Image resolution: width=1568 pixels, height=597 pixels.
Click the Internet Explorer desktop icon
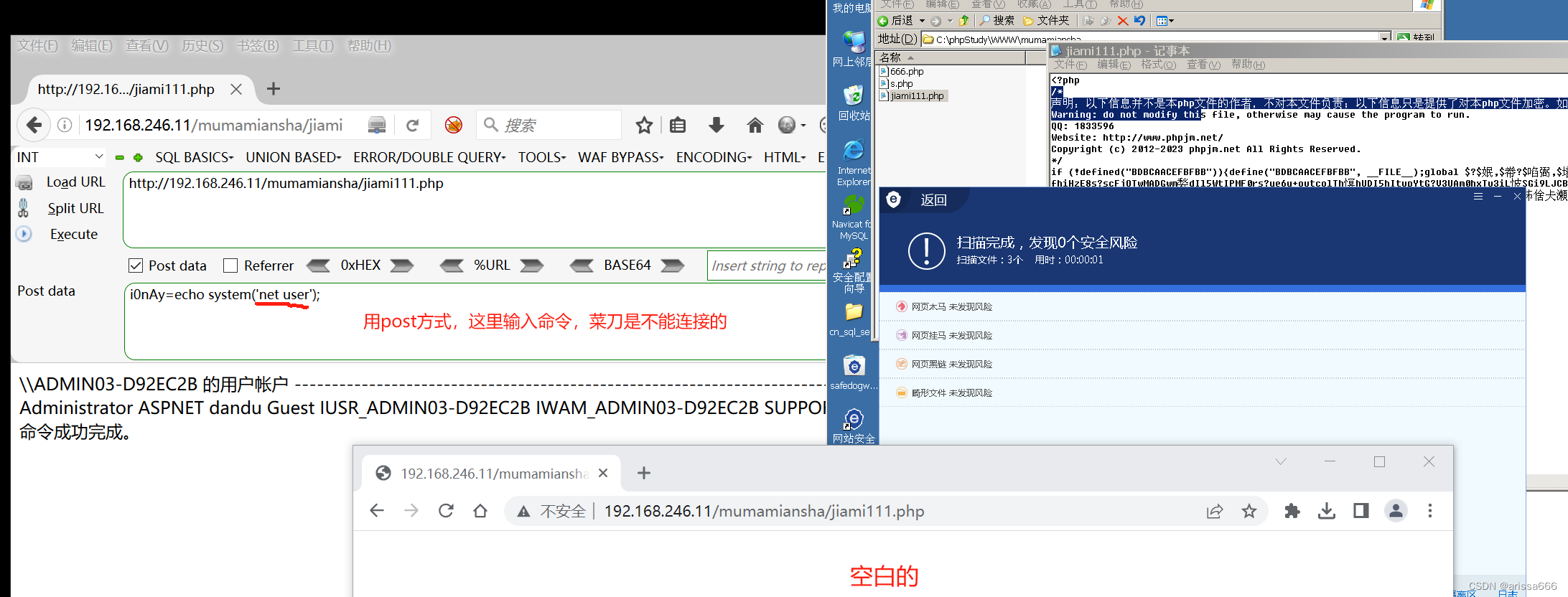click(854, 162)
